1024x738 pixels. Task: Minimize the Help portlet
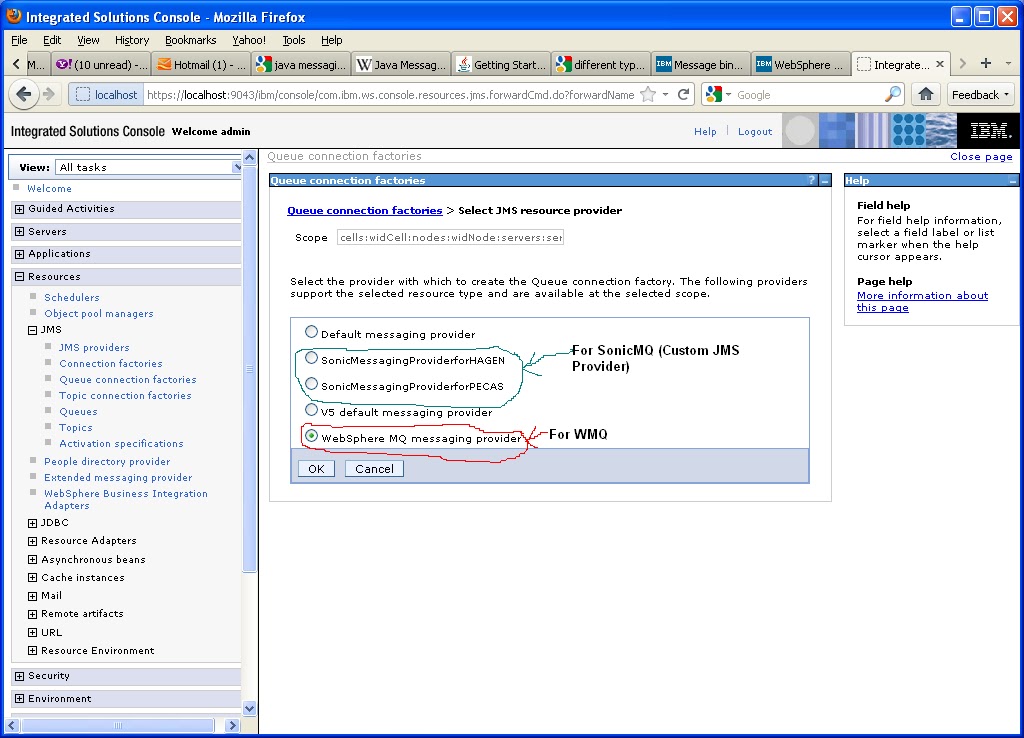(x=1012, y=180)
